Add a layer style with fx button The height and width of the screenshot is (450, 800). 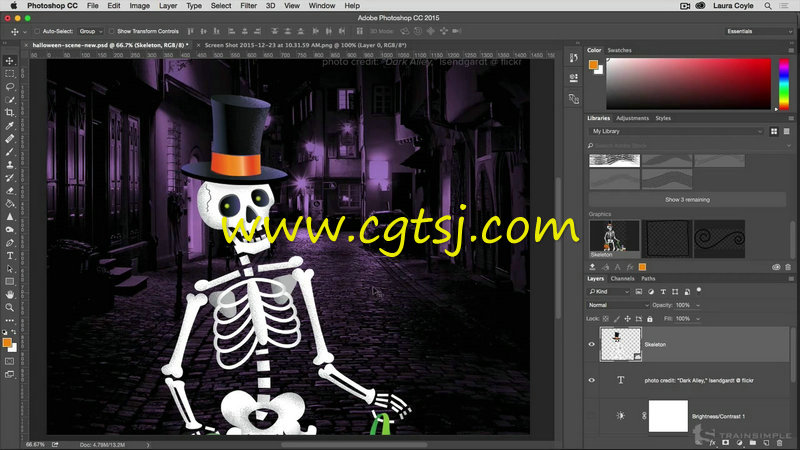(x=712, y=443)
